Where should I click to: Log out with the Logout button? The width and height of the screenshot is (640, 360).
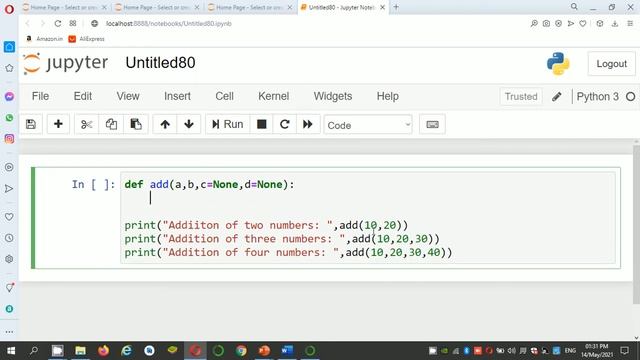pos(611,64)
